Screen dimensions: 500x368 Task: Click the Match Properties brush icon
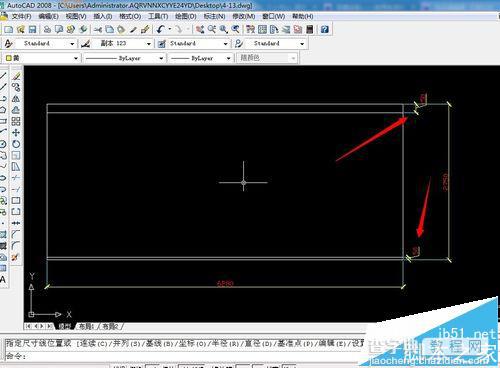coord(145,29)
